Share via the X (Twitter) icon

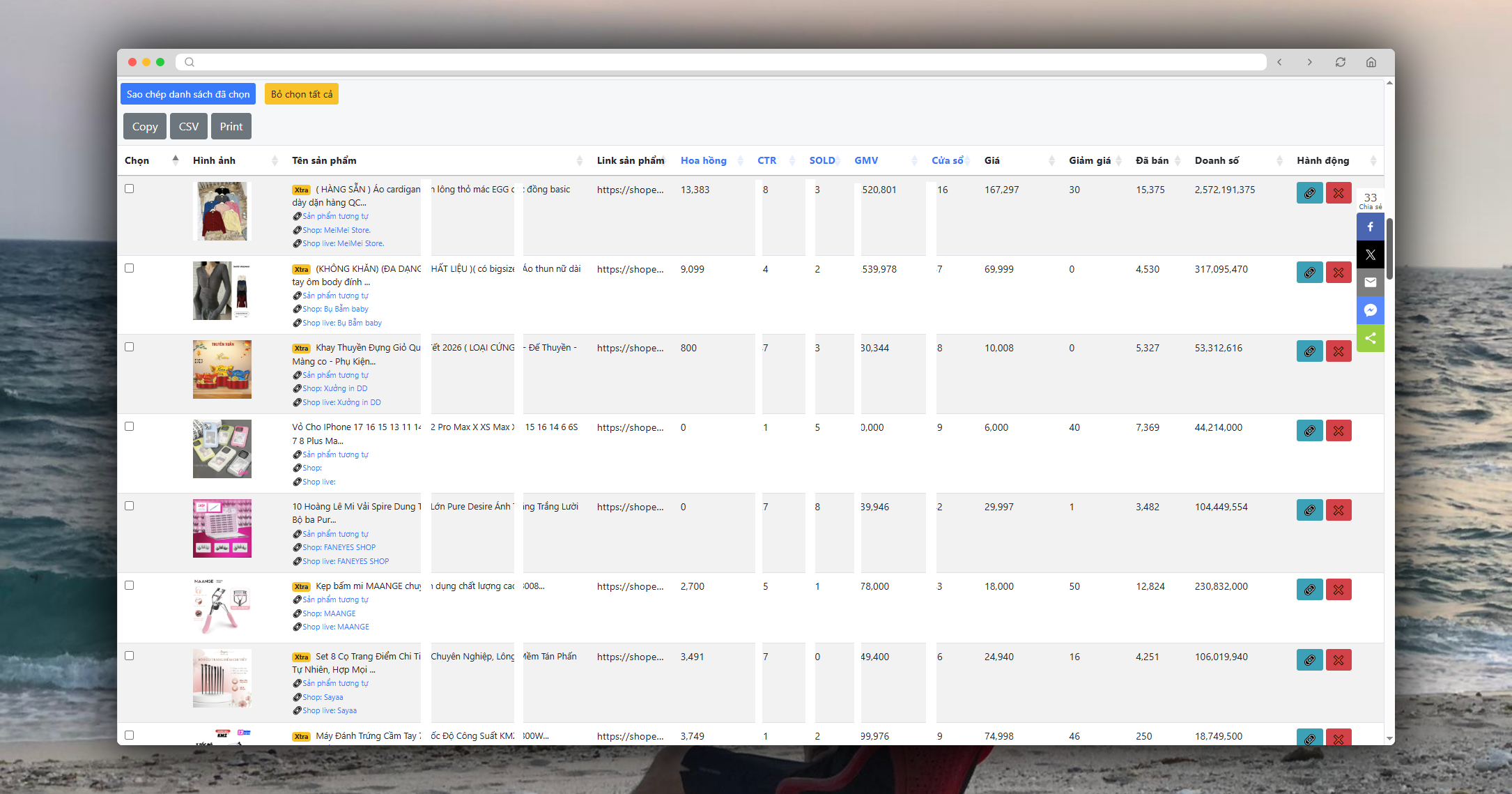1370,255
